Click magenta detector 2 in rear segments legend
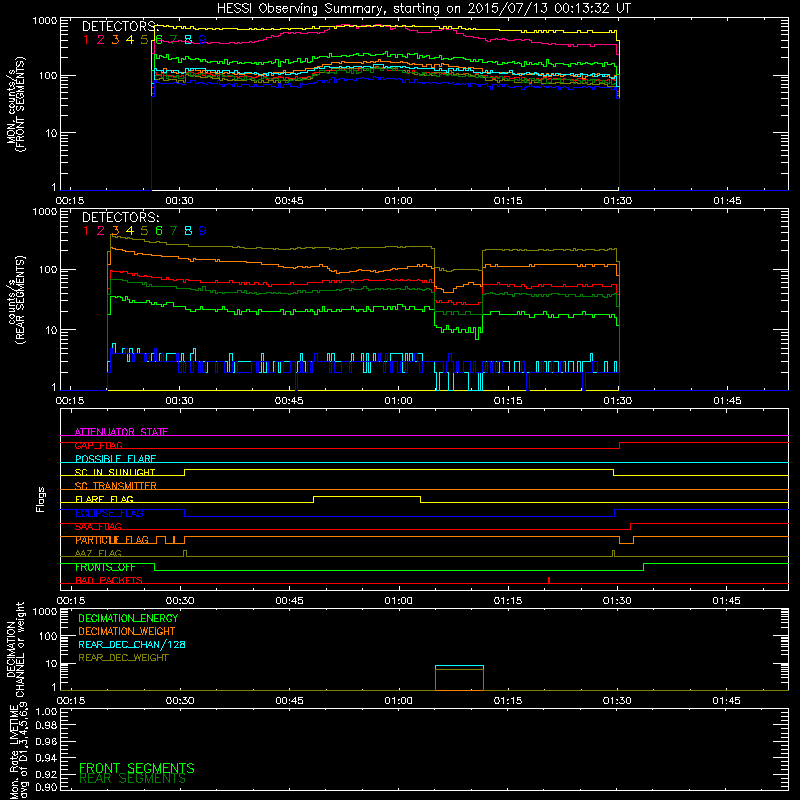 tap(101, 231)
